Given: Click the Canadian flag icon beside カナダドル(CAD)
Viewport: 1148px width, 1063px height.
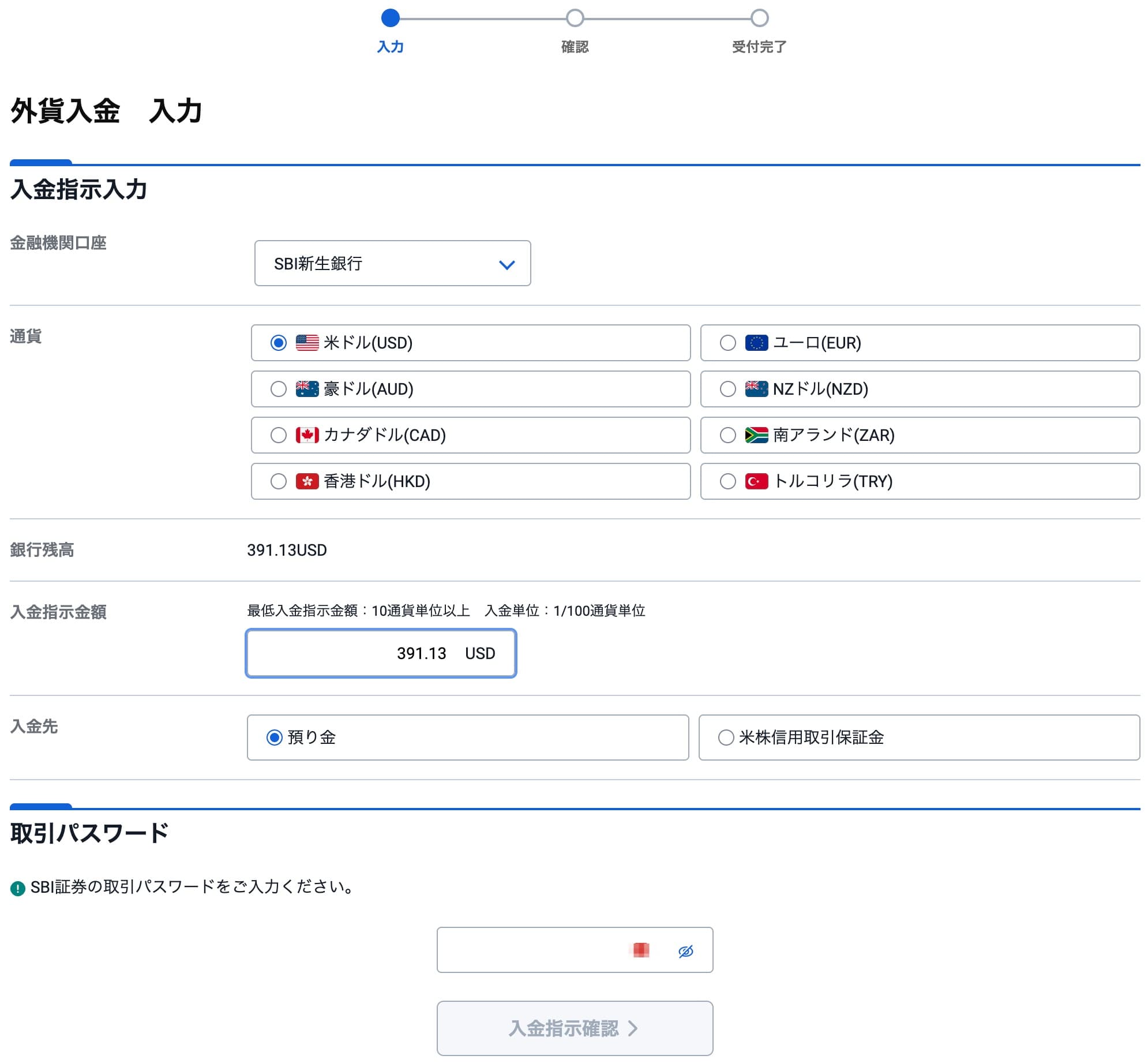Looking at the screenshot, I should (306, 435).
